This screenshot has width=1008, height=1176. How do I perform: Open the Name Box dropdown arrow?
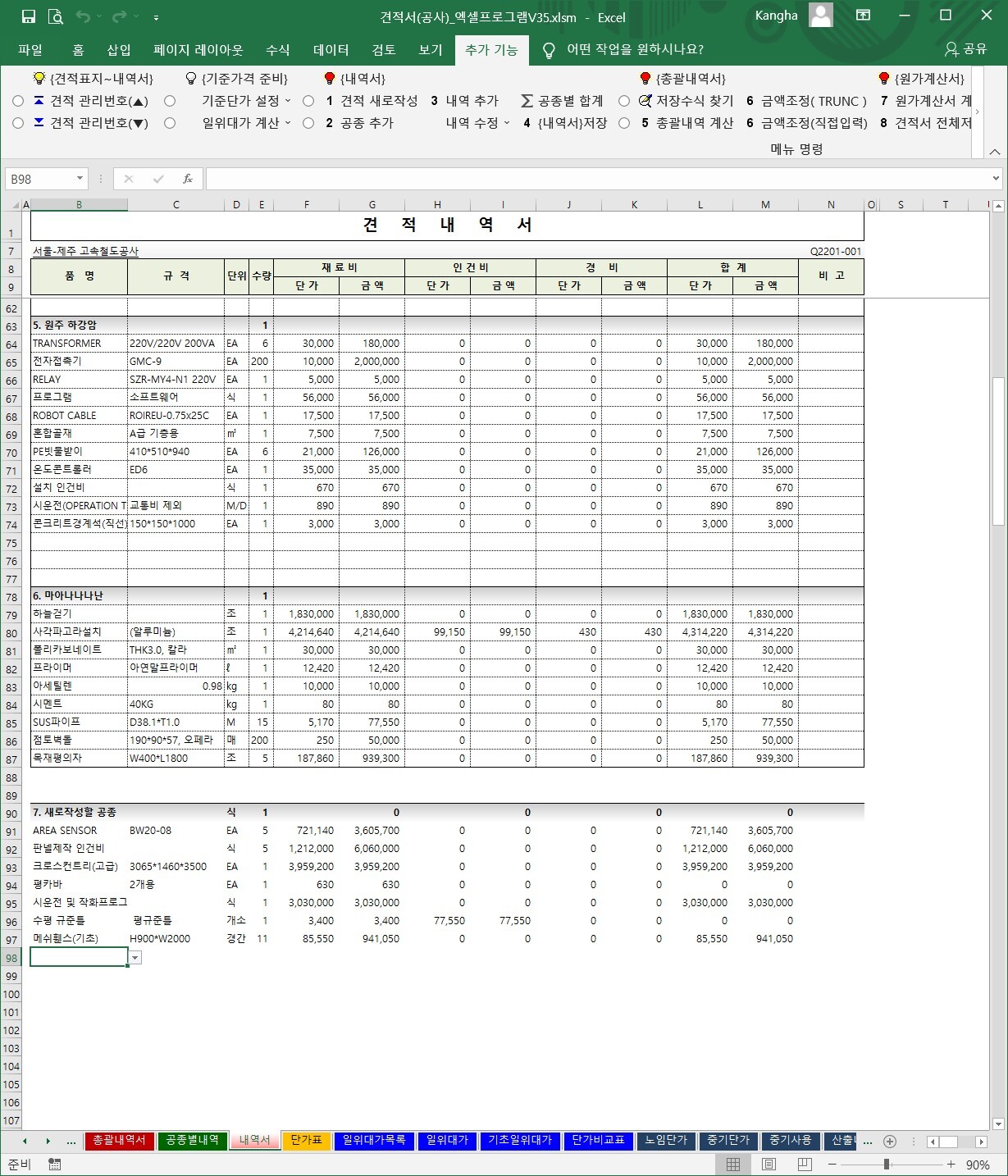80,179
